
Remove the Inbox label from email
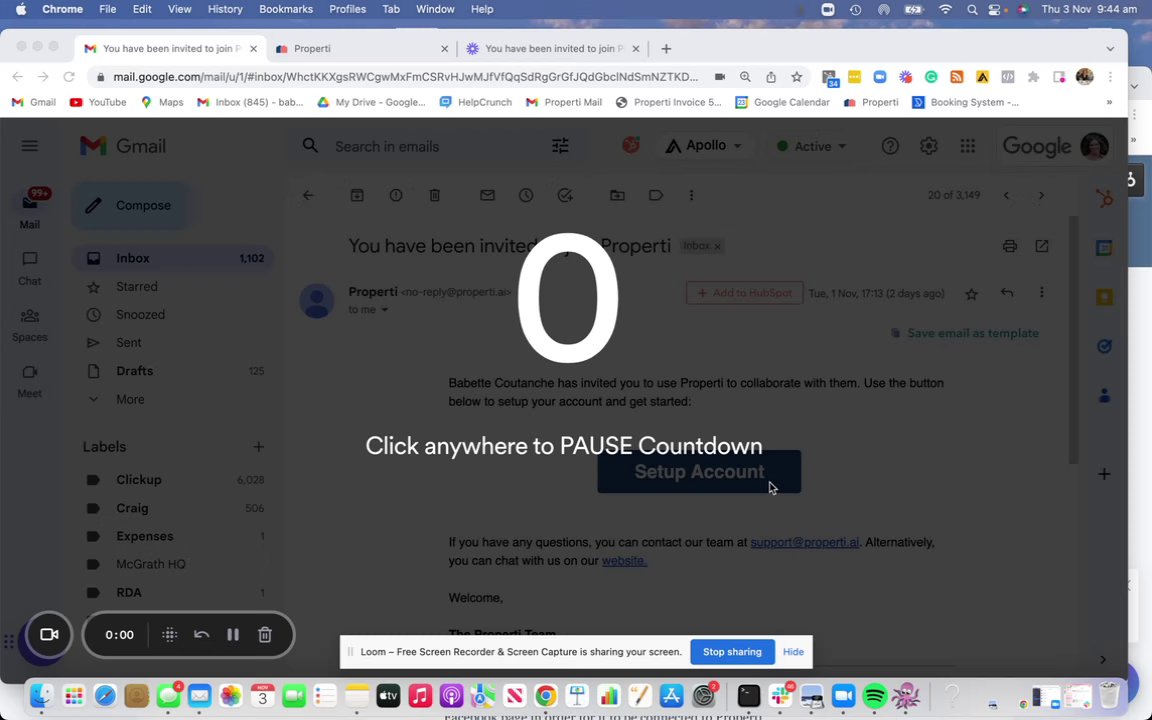(718, 246)
